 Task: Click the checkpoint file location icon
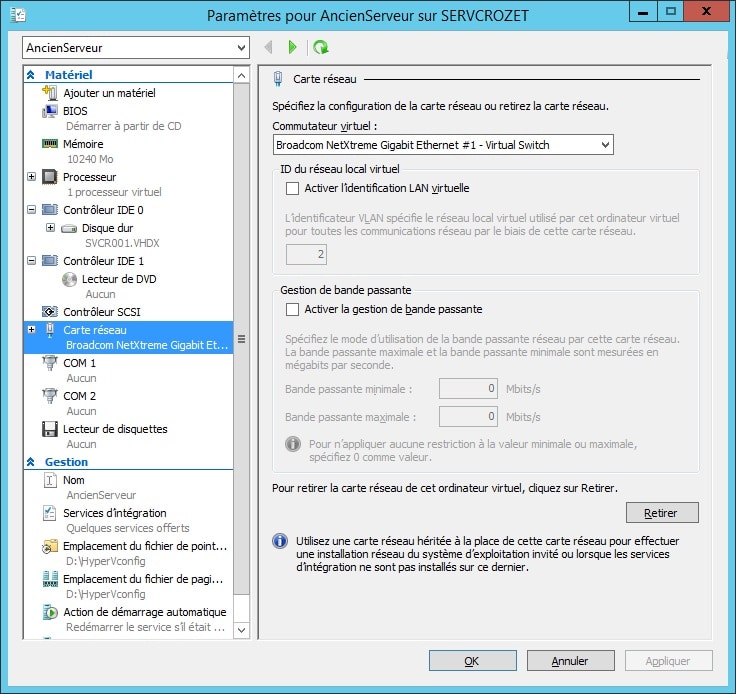point(50,546)
